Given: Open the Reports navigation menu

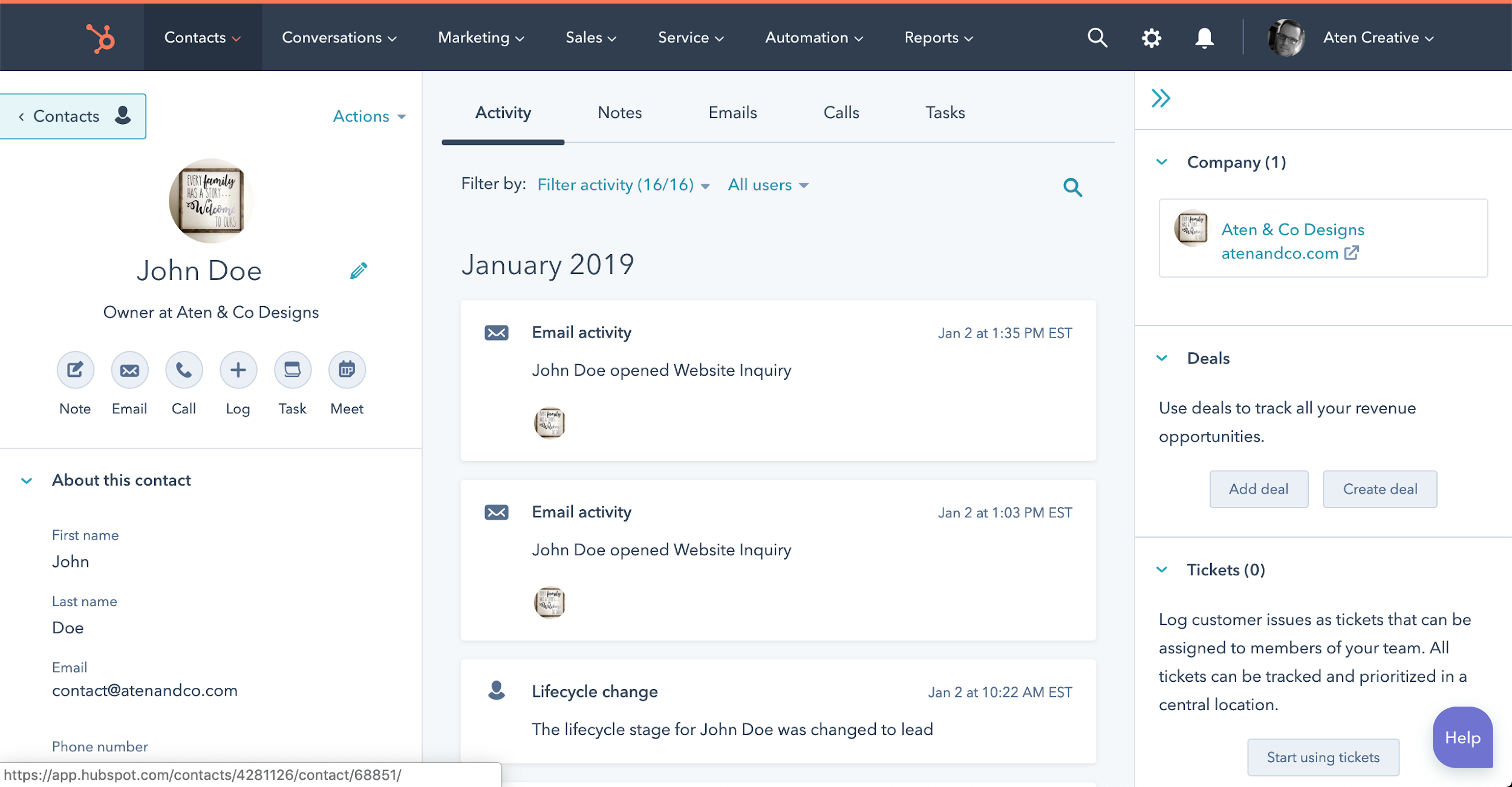Looking at the screenshot, I should pyautogui.click(x=939, y=38).
